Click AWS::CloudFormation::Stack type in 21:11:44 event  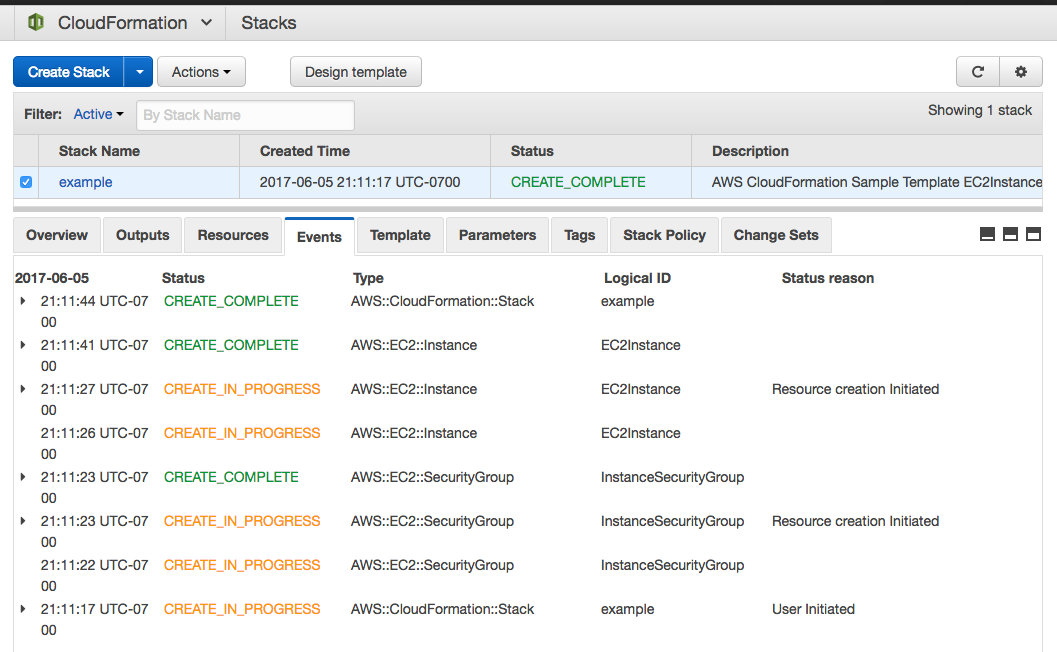pyautogui.click(x=442, y=301)
